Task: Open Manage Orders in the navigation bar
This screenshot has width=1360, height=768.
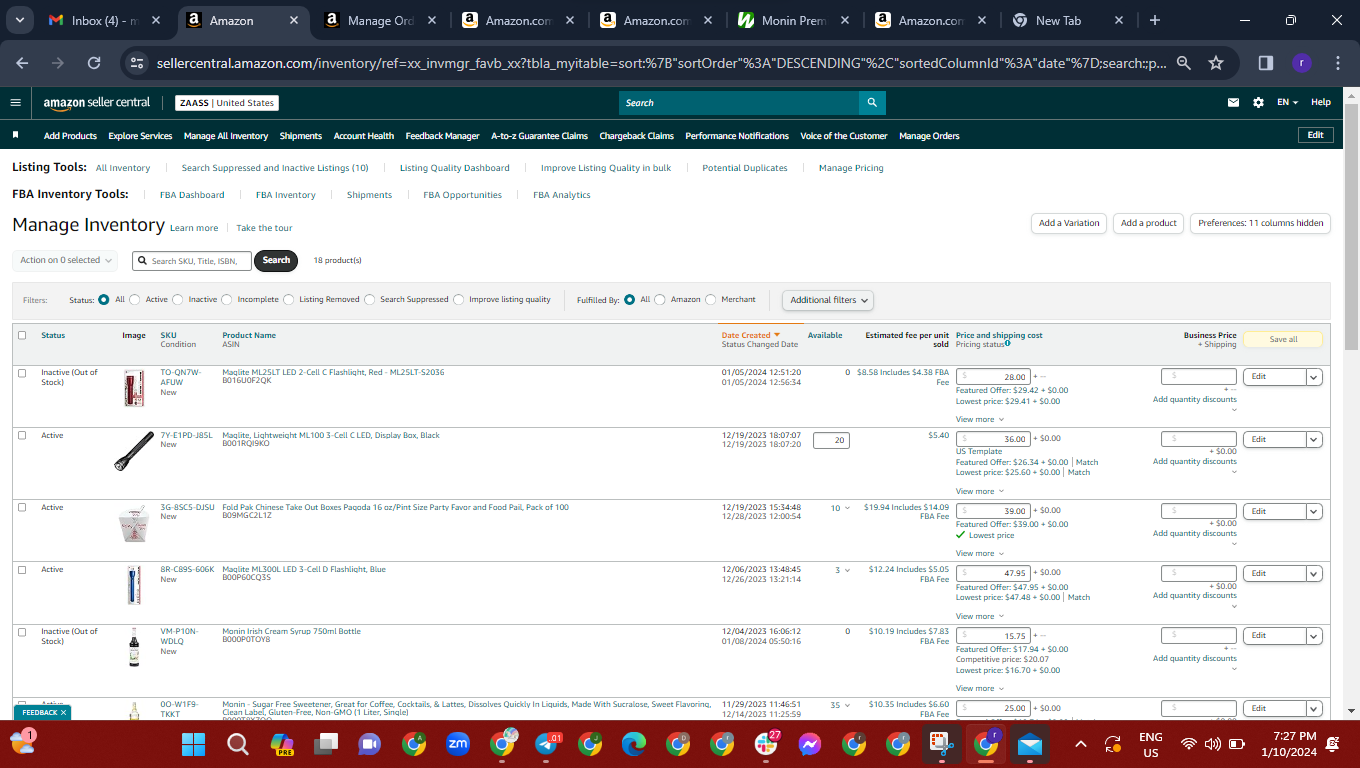Action: [929, 136]
